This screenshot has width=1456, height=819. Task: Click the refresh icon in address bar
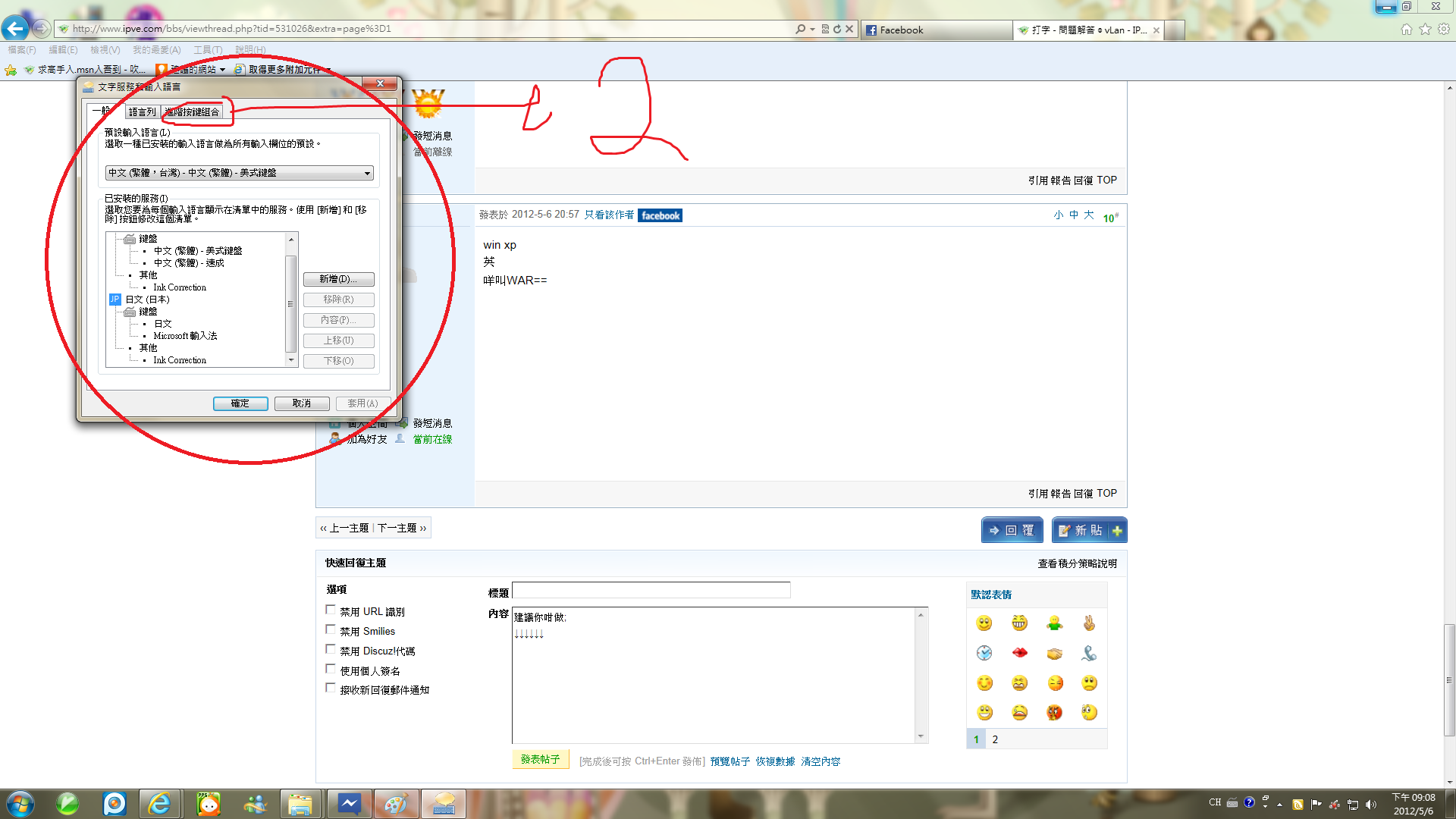pos(837,29)
